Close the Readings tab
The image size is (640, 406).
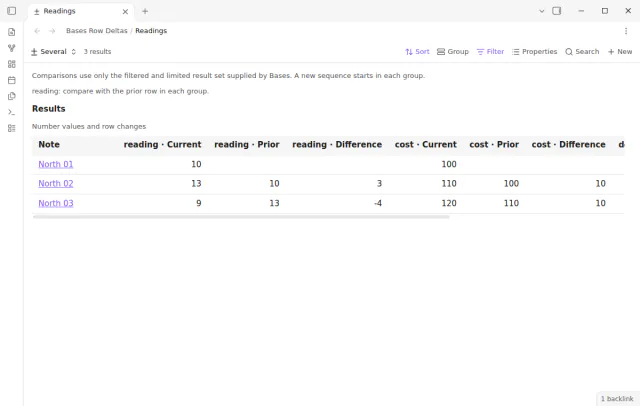125,11
